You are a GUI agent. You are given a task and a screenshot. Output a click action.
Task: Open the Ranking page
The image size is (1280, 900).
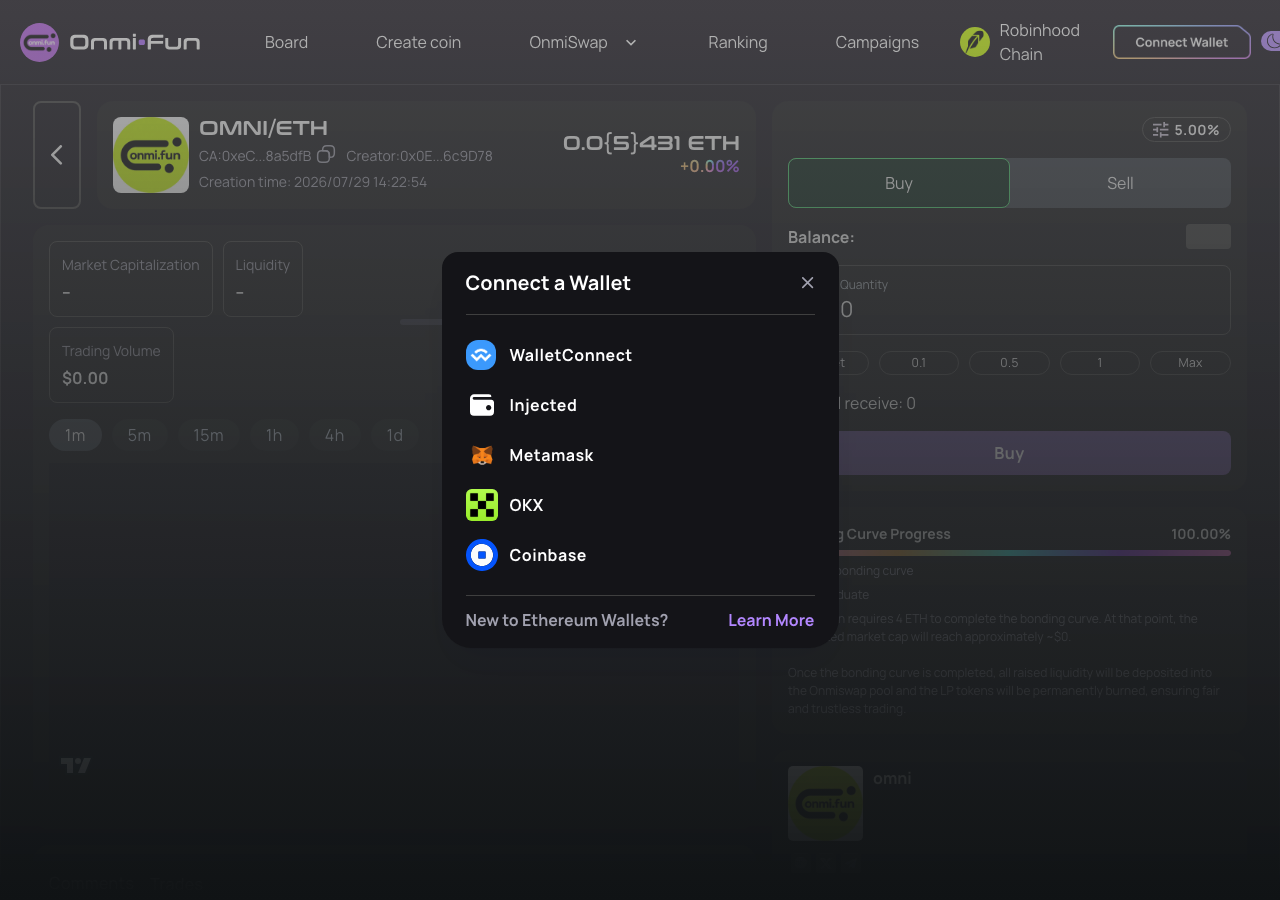click(738, 42)
